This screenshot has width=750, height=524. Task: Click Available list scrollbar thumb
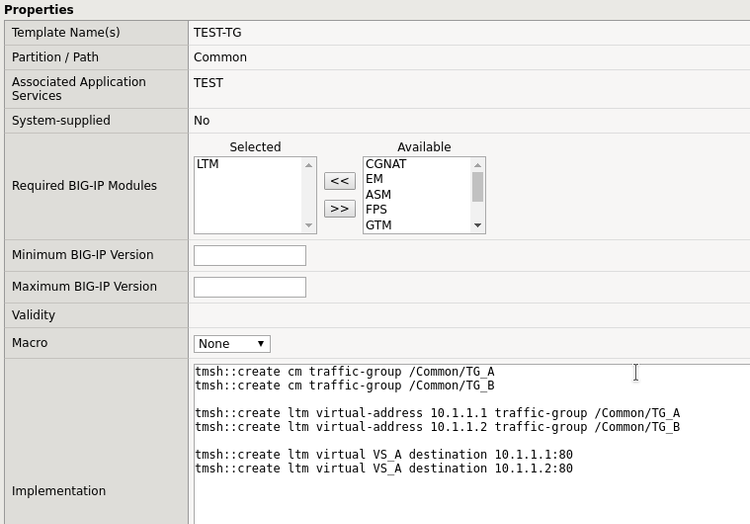click(478, 187)
